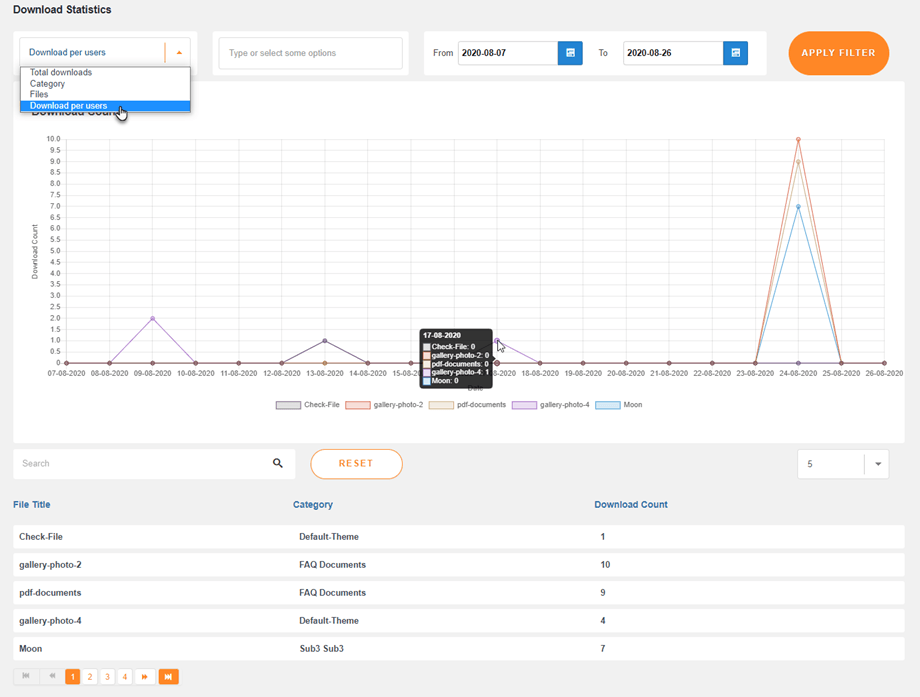This screenshot has height=697, width=920.
Task: Click the Reset button
Action: tap(356, 464)
